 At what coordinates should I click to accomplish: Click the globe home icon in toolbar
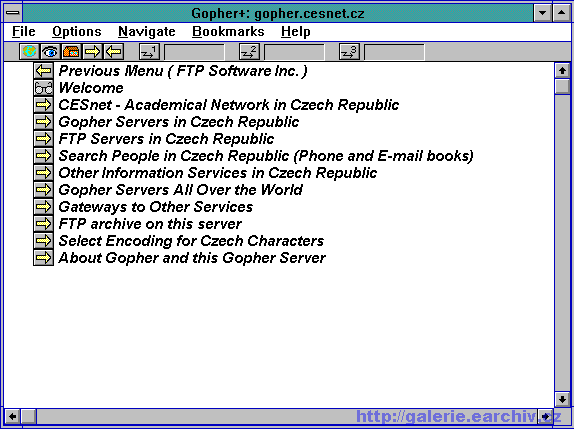click(29, 52)
